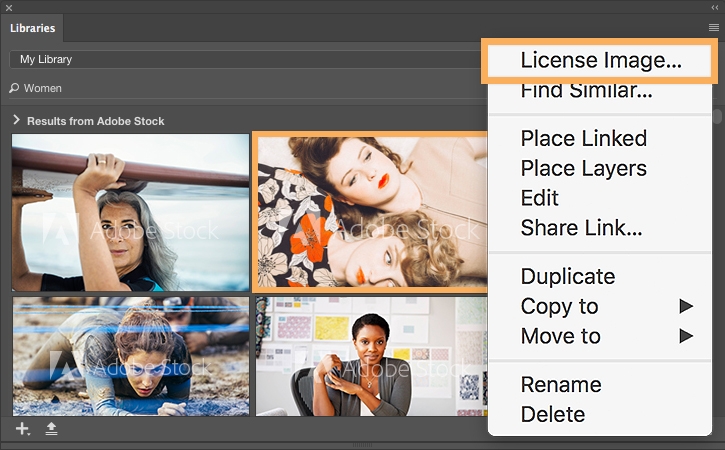Collapse panel using double-arrow icon
The image size is (725, 450).
tap(715, 8)
